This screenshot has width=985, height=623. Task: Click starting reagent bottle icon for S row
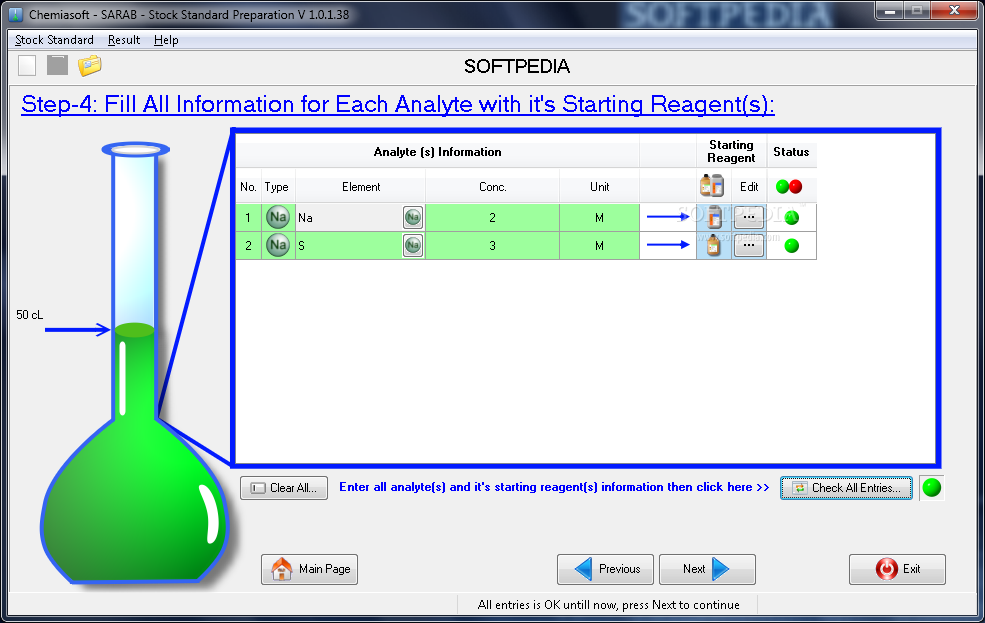[x=714, y=245]
